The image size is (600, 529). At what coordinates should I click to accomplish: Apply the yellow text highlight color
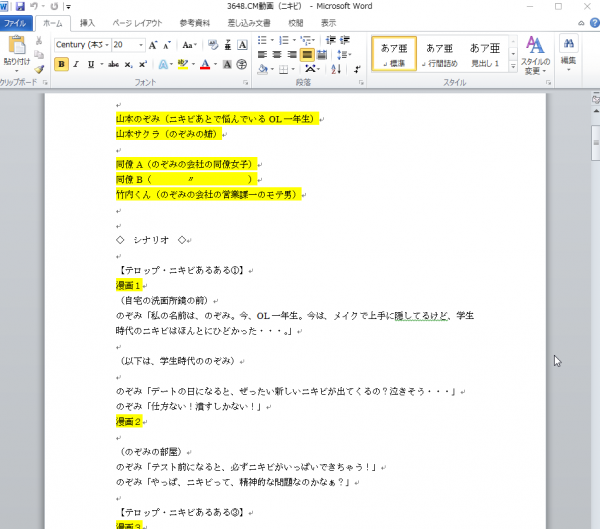183,64
